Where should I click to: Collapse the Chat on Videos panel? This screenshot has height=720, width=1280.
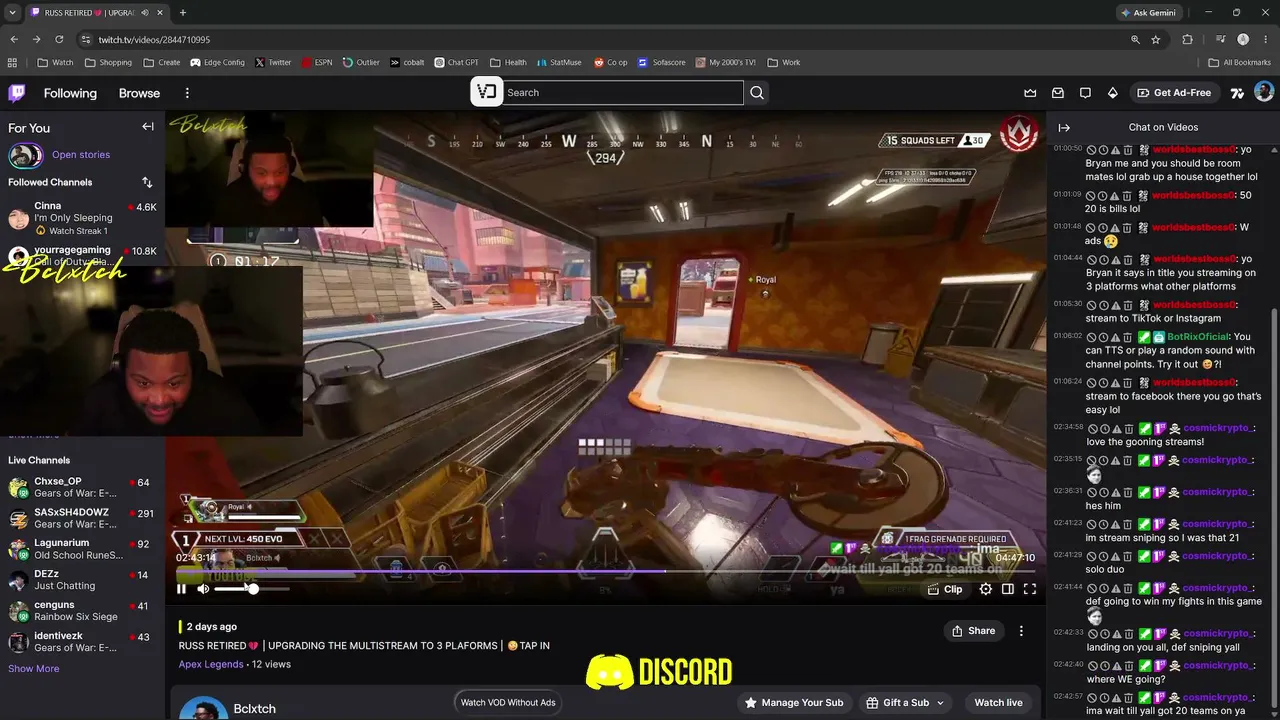[1064, 127]
